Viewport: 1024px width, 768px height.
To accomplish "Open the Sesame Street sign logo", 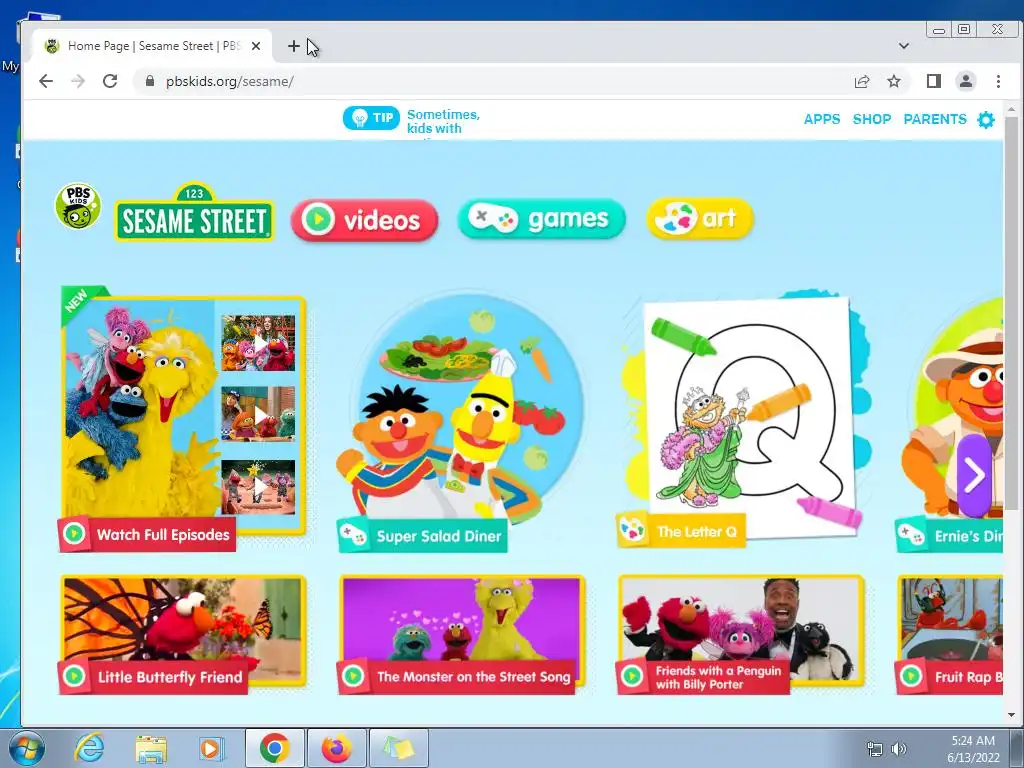I will click(195, 213).
